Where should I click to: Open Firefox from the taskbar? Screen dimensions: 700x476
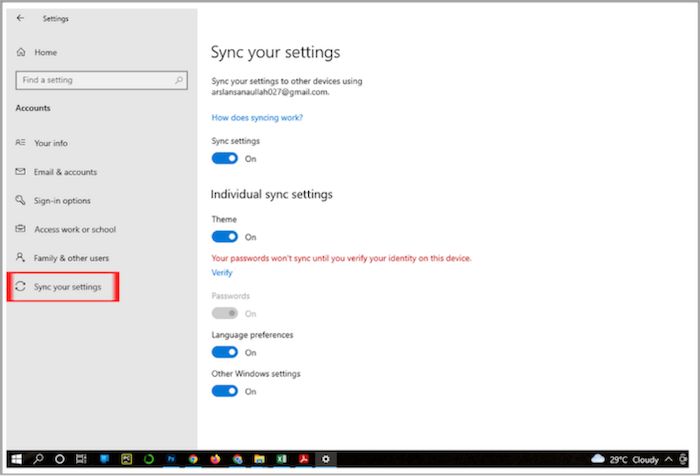click(215, 458)
